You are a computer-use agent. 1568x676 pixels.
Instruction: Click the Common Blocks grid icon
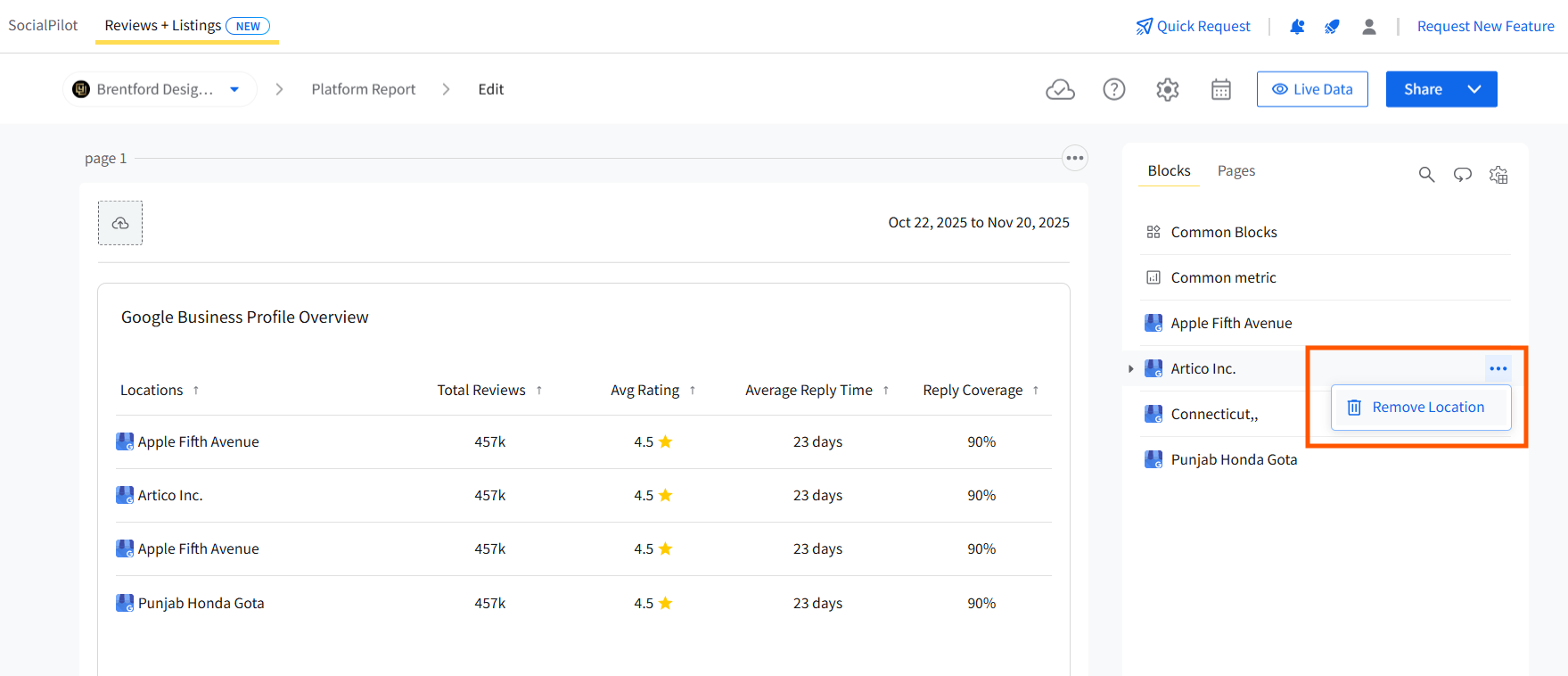pyautogui.click(x=1153, y=232)
